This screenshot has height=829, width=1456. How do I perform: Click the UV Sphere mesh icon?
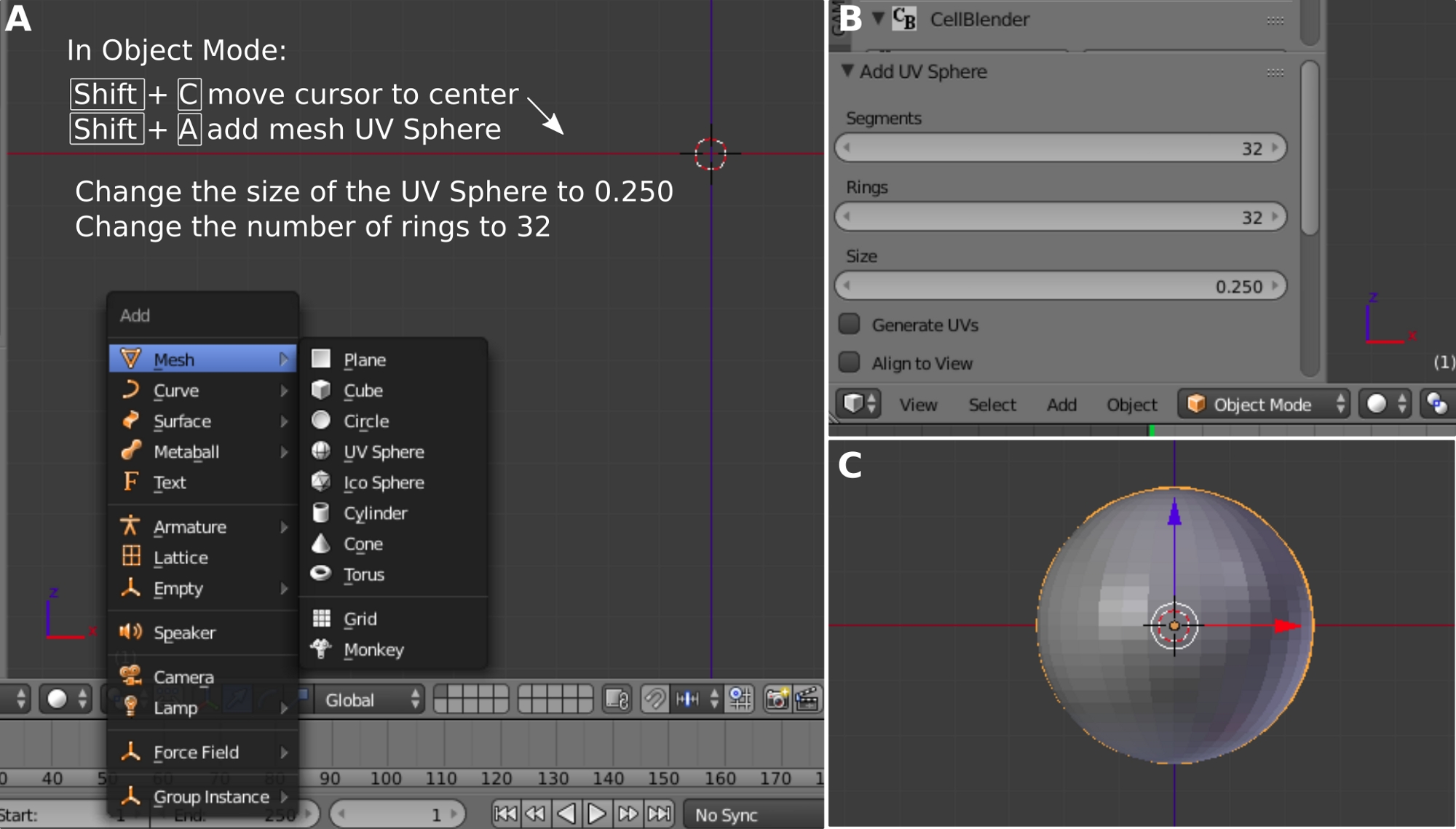(x=321, y=451)
